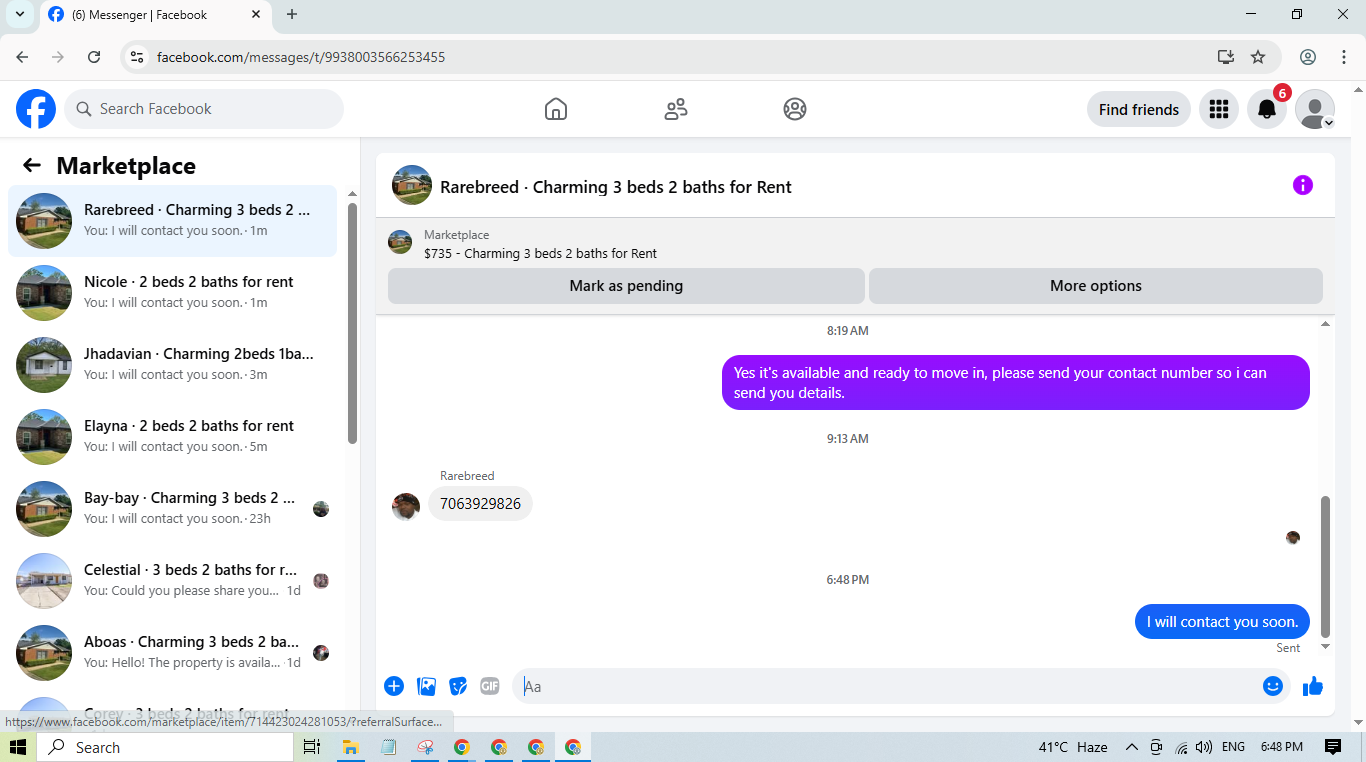Click the Windows taskbar Search box
1366x762 pixels.
166,747
